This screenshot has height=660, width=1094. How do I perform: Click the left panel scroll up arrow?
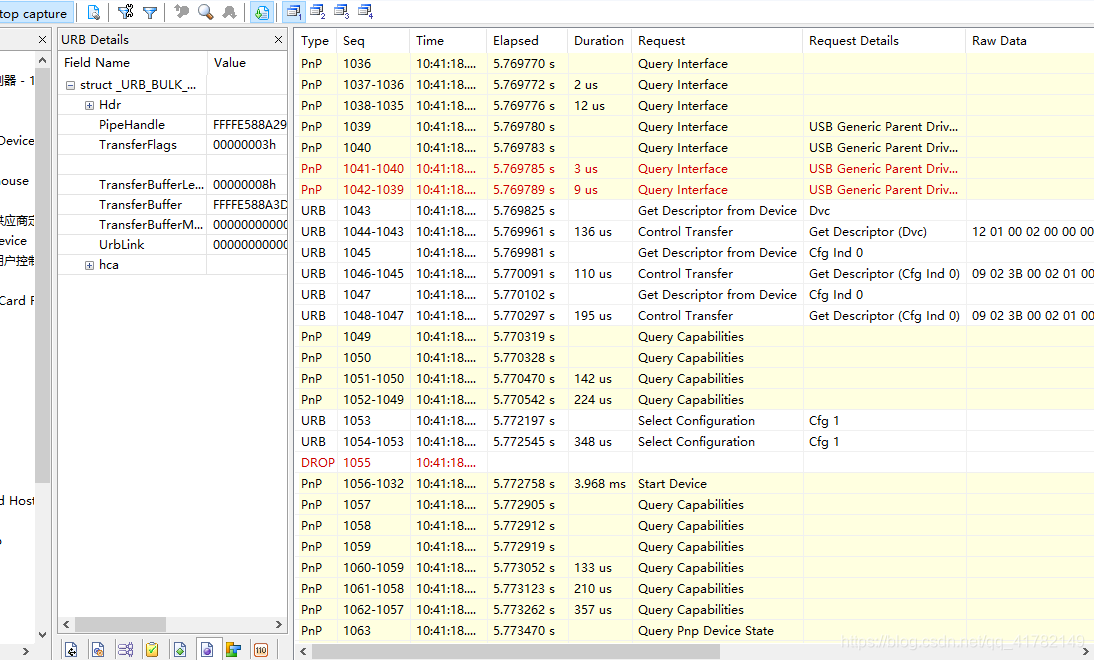coord(43,61)
